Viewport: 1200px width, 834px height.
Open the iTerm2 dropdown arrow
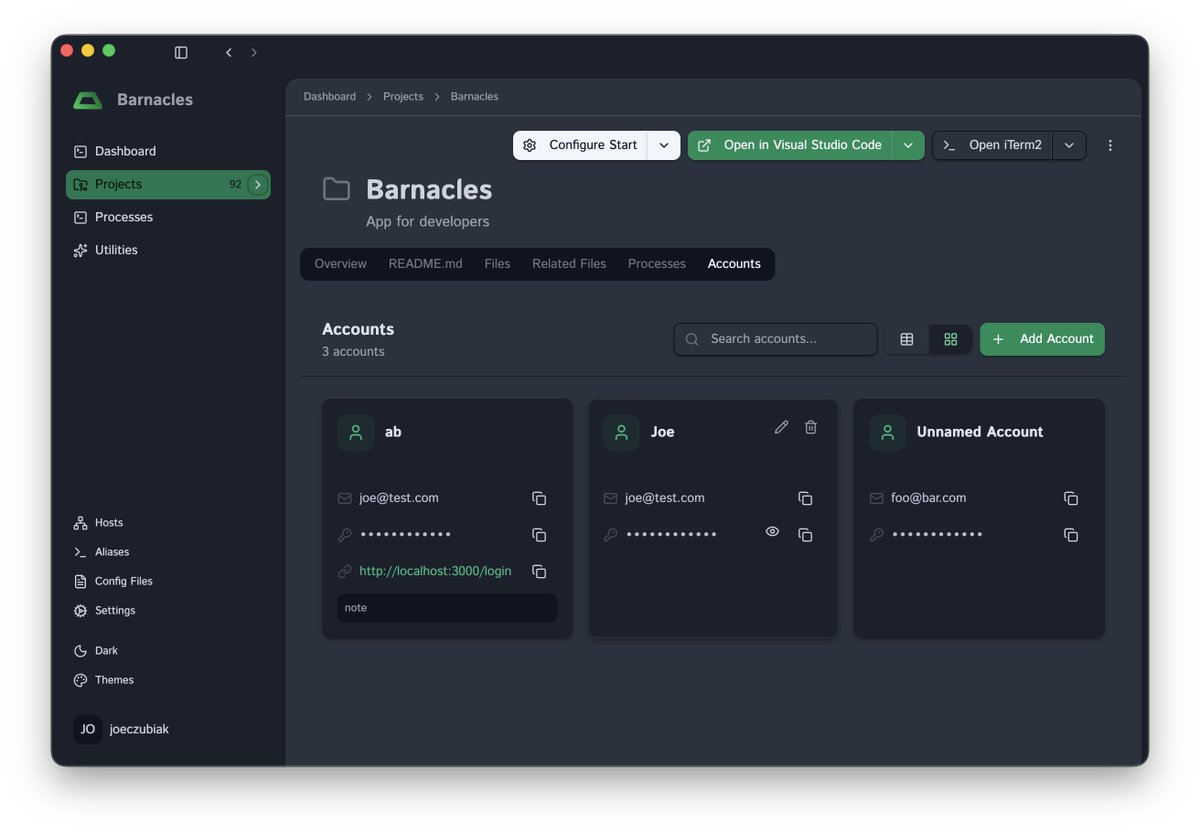coord(1069,145)
